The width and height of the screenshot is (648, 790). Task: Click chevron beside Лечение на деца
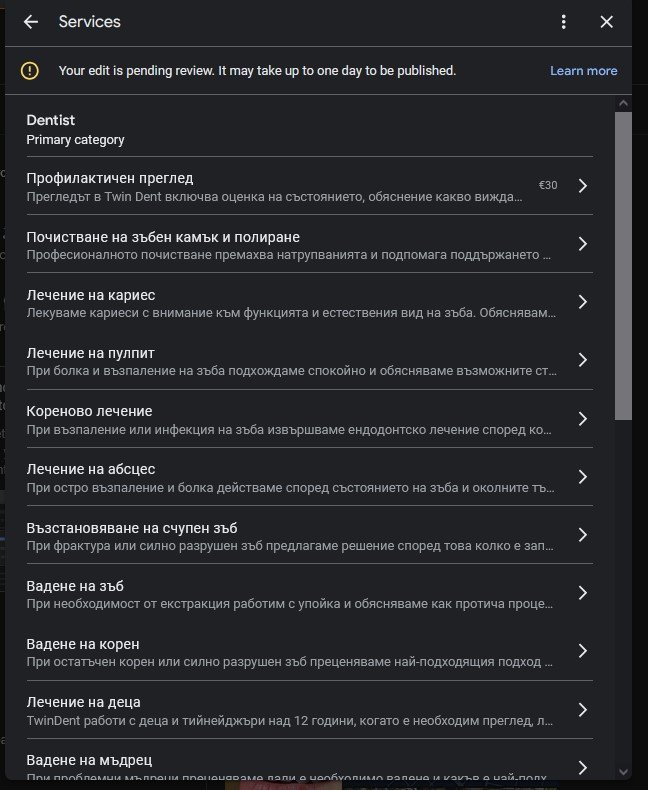click(x=582, y=709)
